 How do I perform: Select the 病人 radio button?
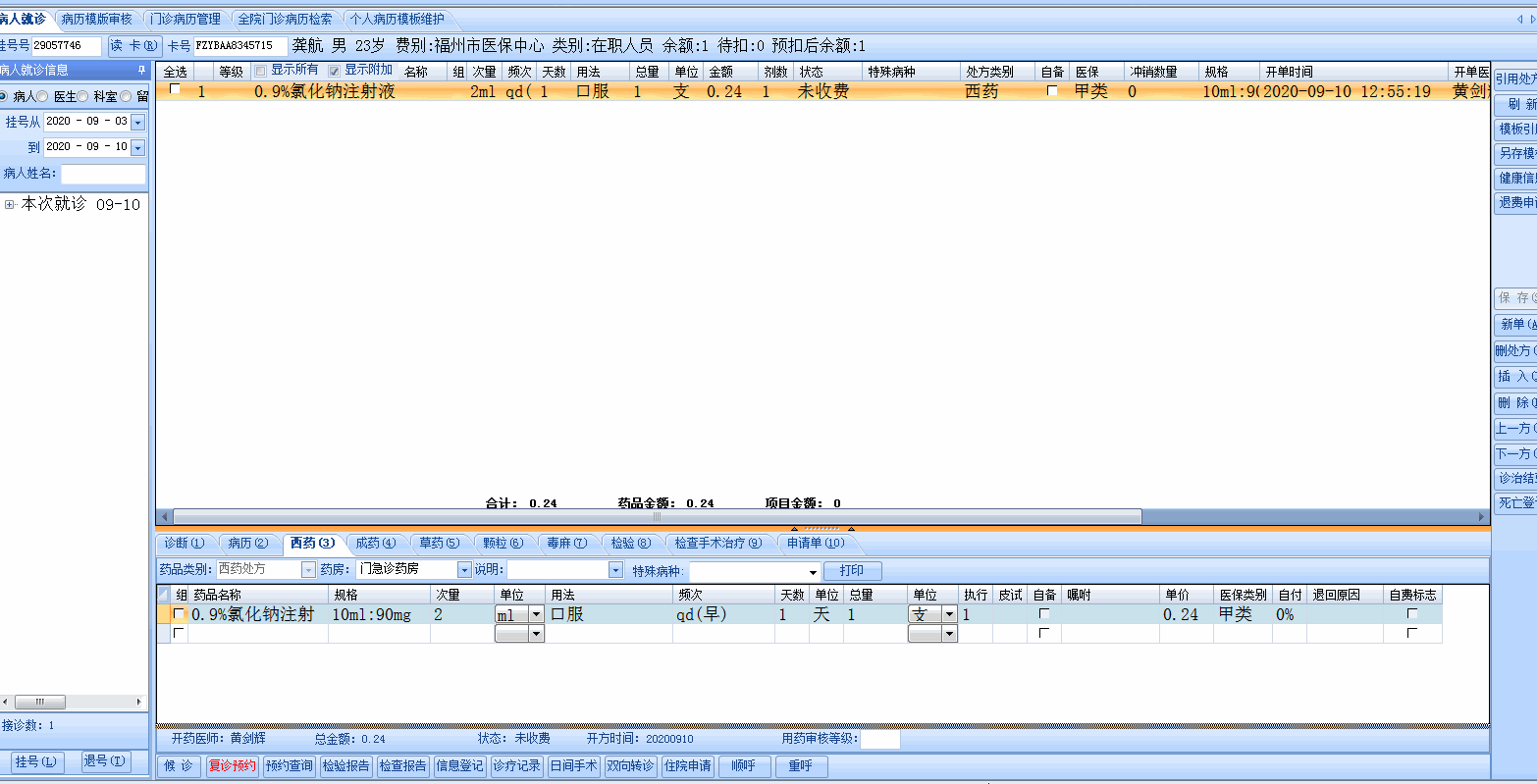(4, 96)
